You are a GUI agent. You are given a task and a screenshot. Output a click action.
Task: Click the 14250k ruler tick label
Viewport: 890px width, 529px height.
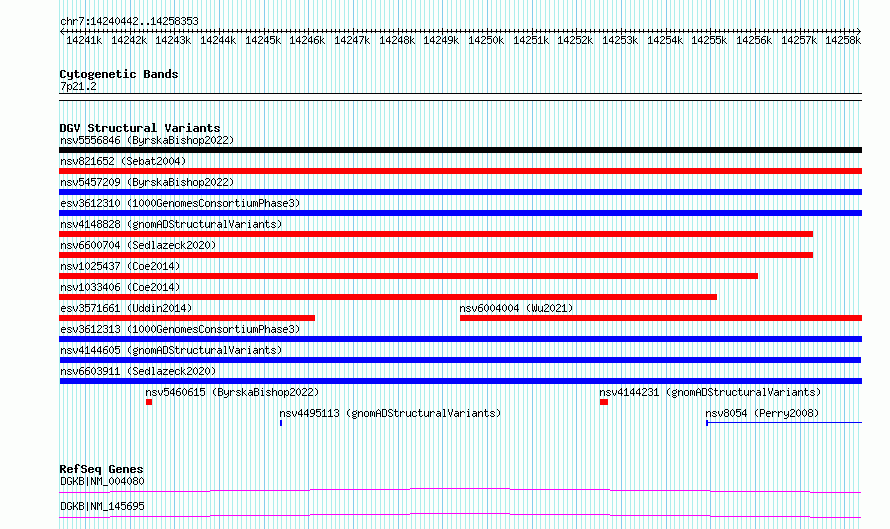486,40
